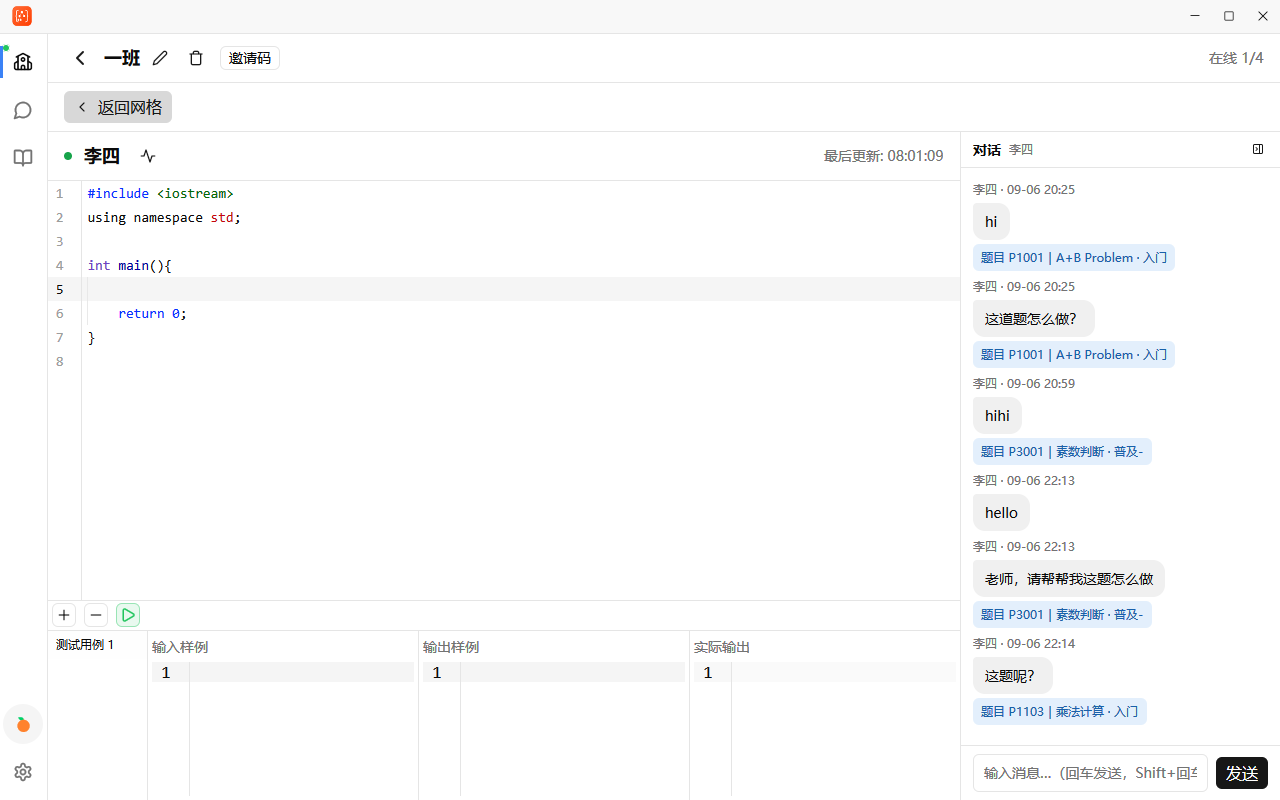This screenshot has width=1280, height=800.
Task: Click activity pulse icon next to 李四
Action: (x=148, y=156)
